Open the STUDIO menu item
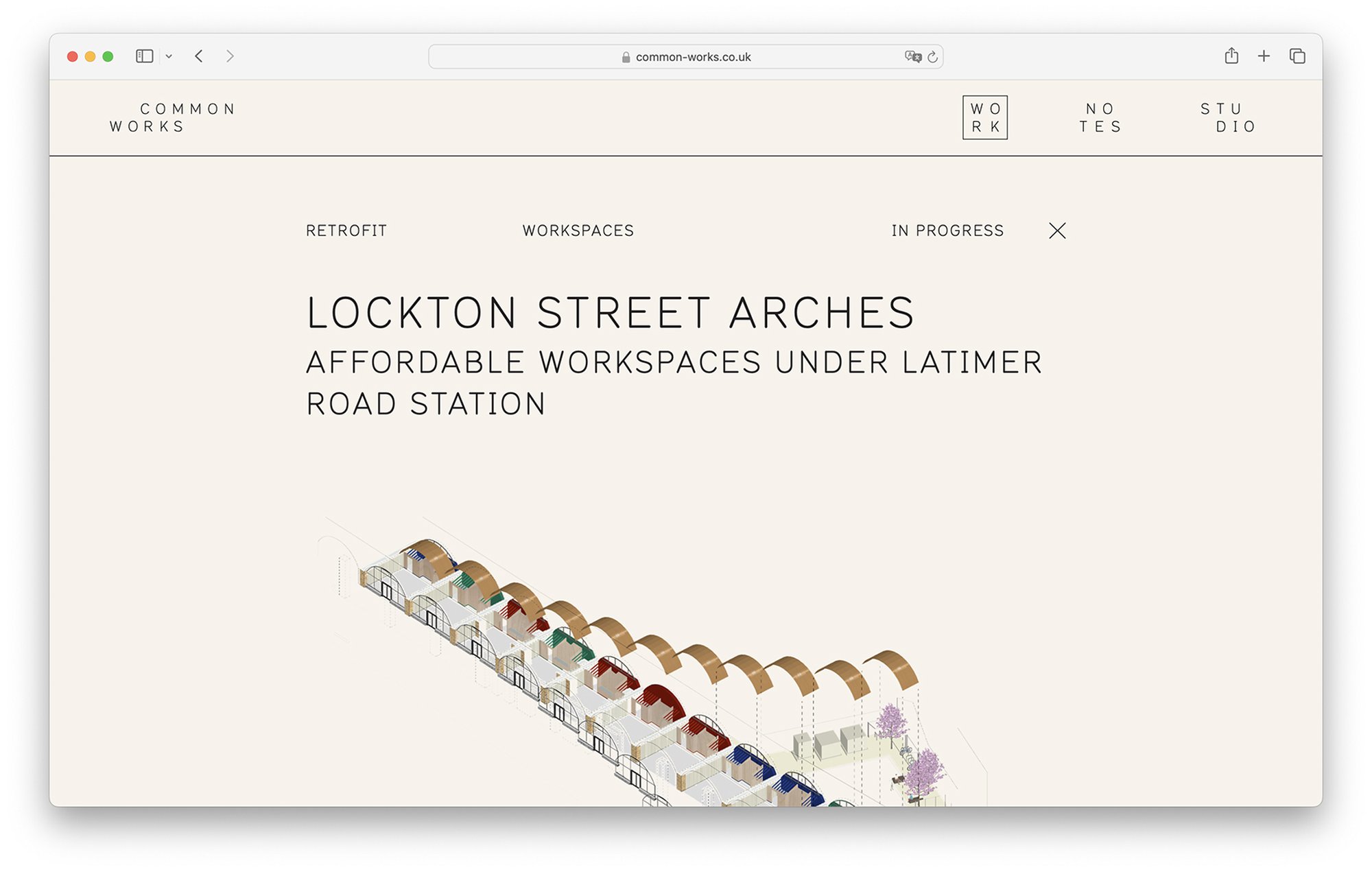 pyautogui.click(x=1228, y=117)
